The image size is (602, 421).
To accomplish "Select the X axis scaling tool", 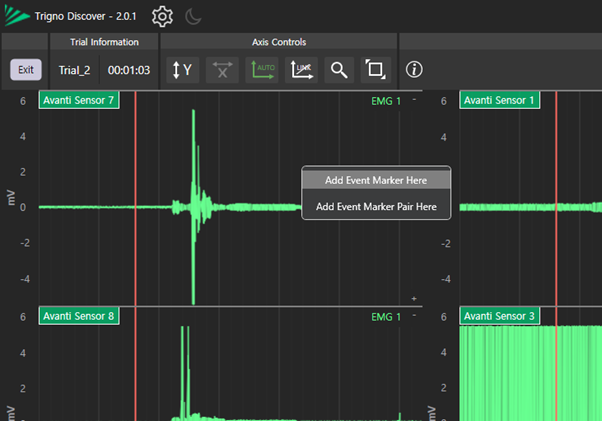I will [222, 70].
